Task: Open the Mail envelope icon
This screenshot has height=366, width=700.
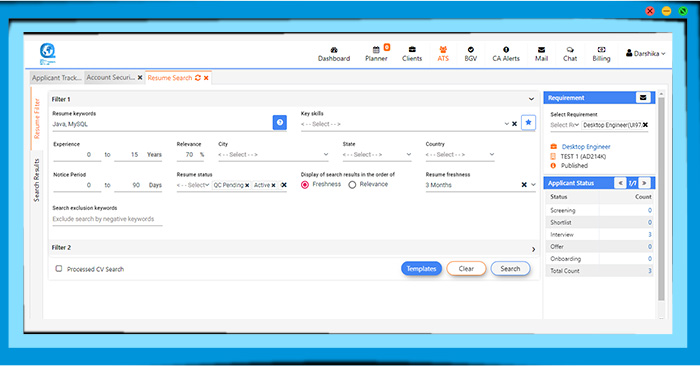Action: pos(541,50)
